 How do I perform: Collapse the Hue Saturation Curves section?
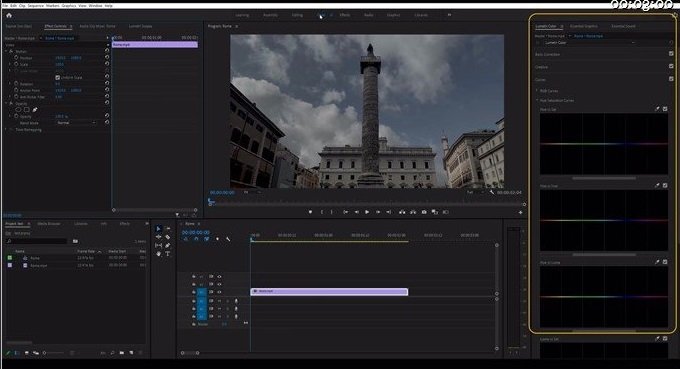(x=537, y=100)
